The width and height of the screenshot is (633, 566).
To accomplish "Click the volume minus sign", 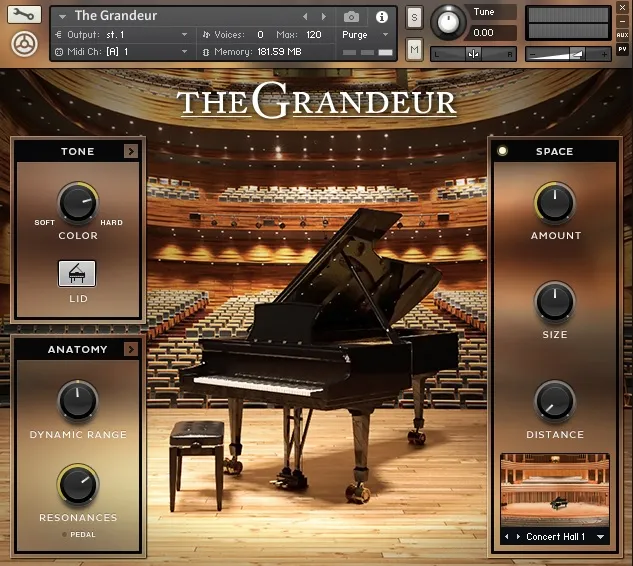I will [x=532, y=55].
